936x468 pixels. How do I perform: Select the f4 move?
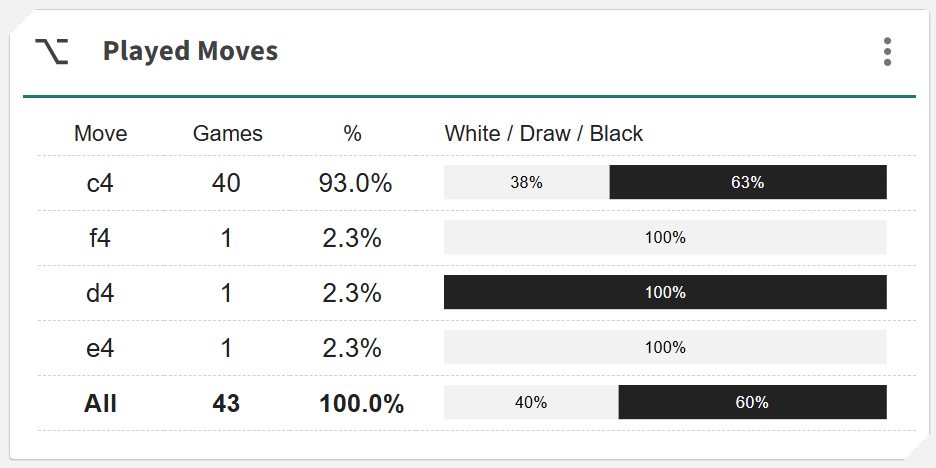click(100, 238)
